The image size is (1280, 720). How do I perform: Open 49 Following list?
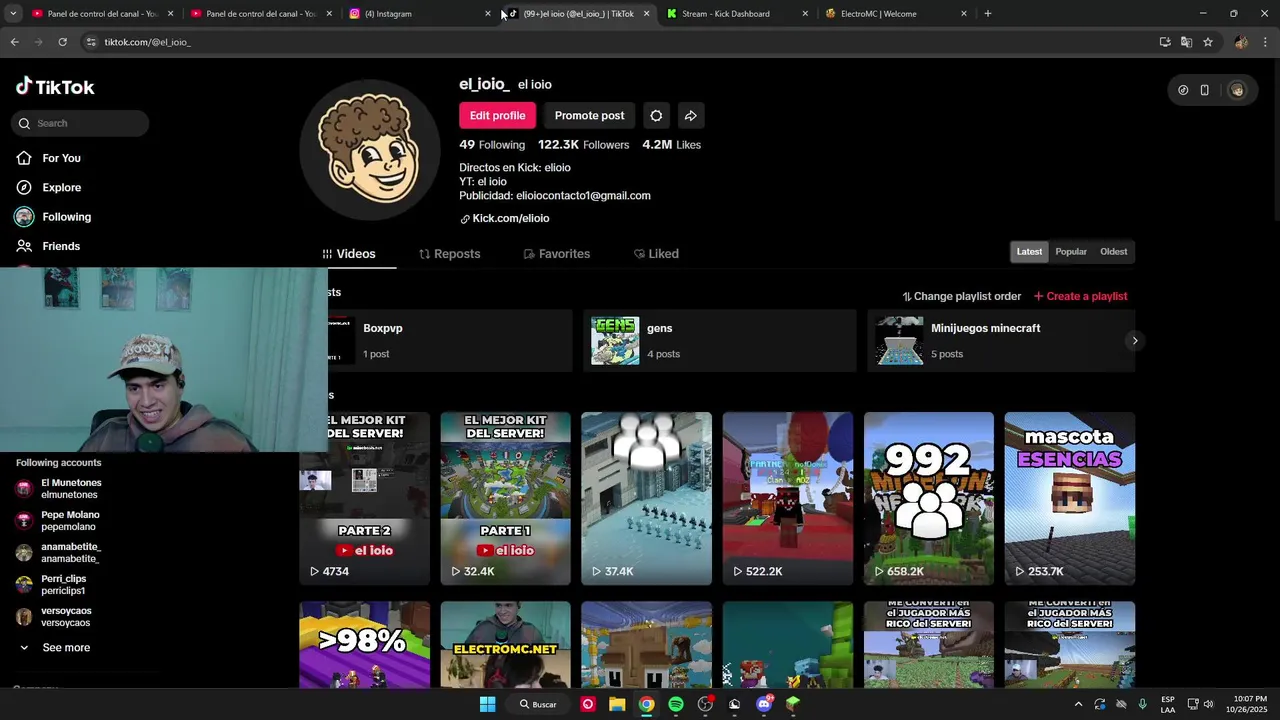(x=492, y=145)
